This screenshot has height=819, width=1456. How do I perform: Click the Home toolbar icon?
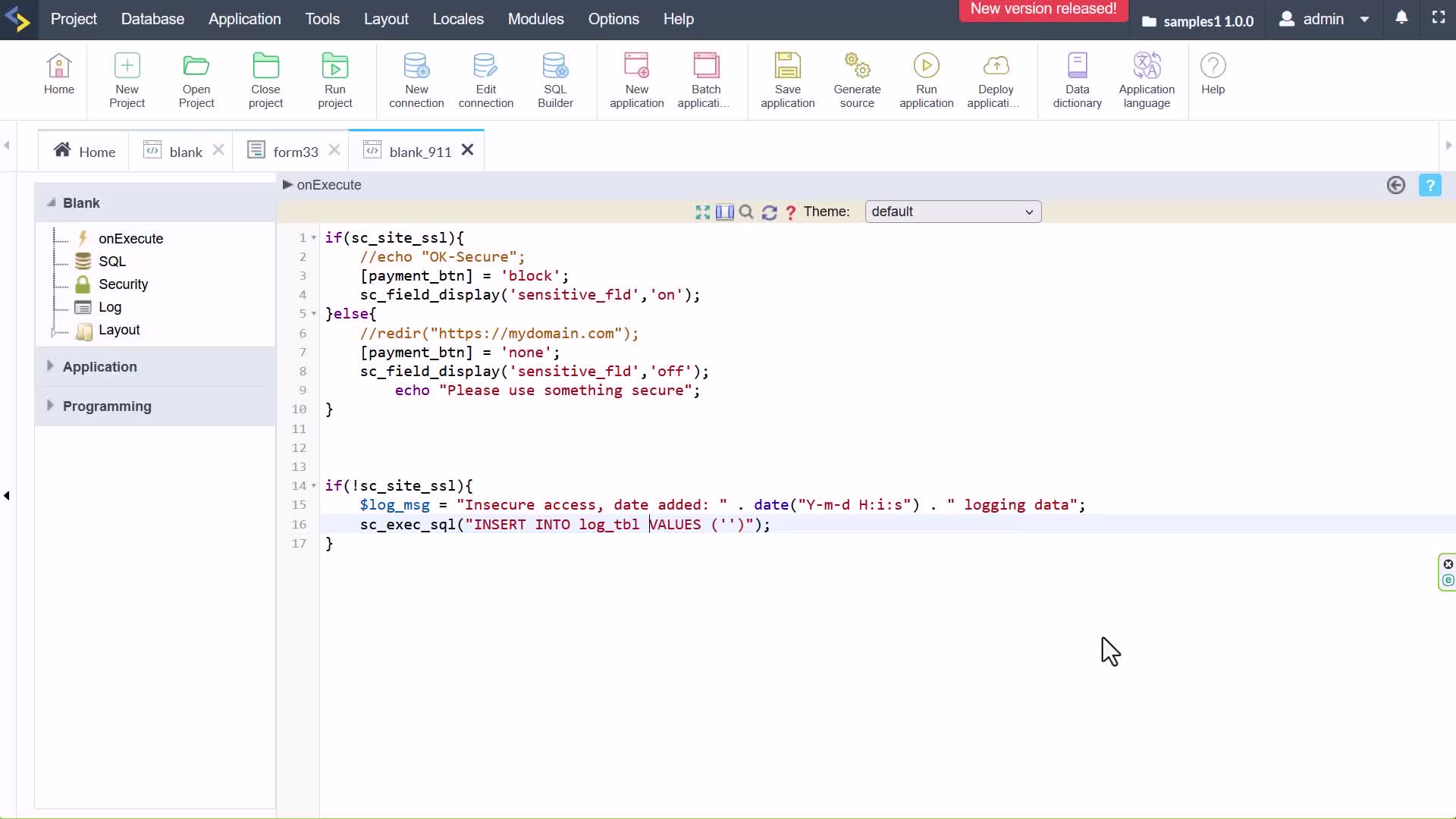click(58, 74)
